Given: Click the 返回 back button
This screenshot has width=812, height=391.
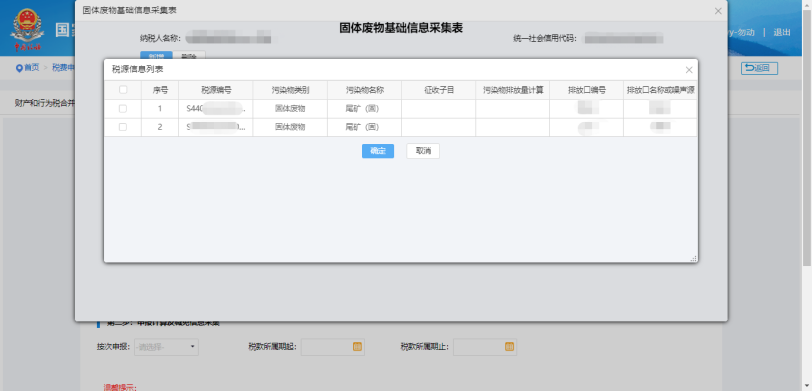Looking at the screenshot, I should (x=759, y=68).
